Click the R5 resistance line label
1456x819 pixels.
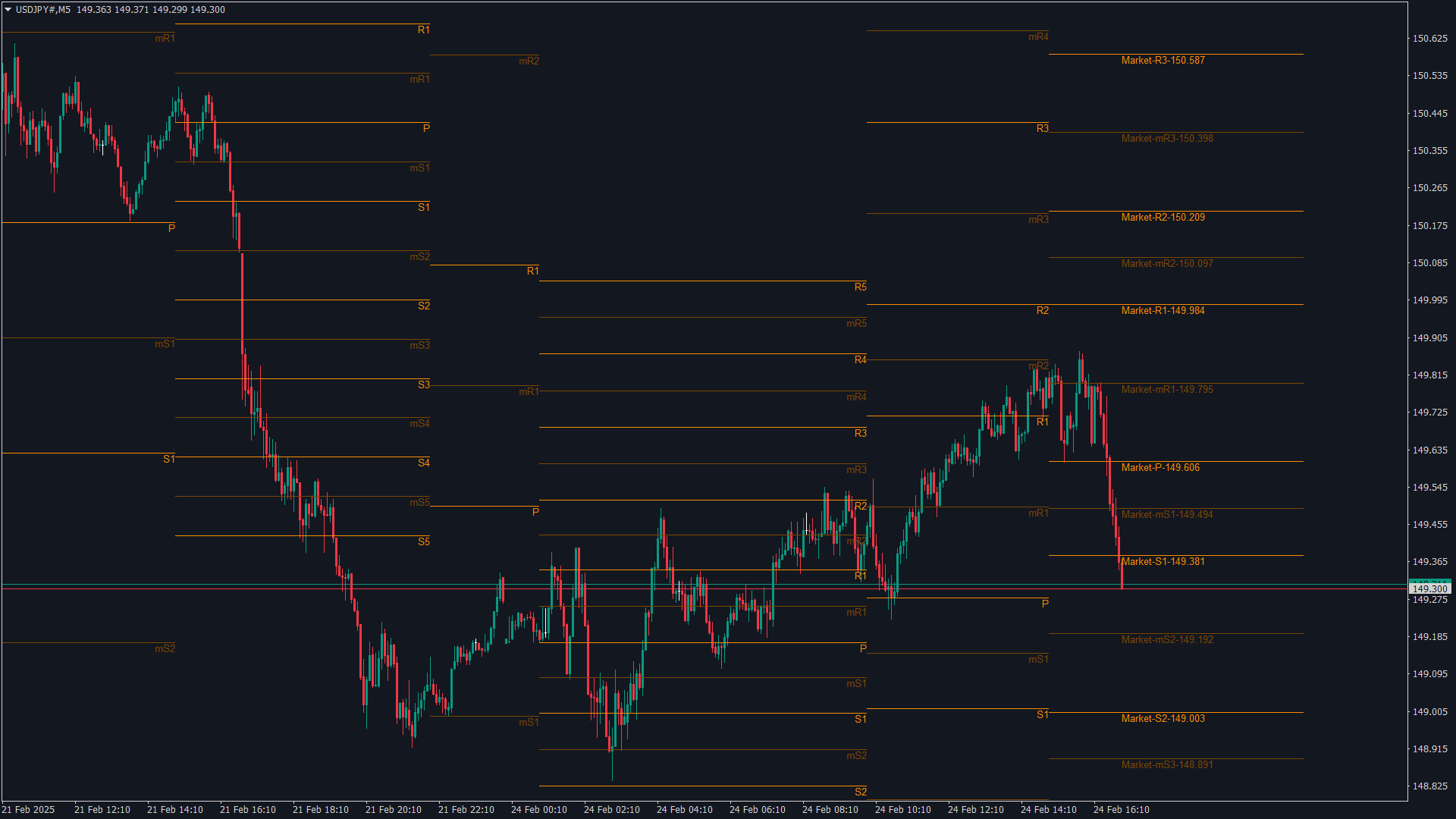(x=860, y=287)
